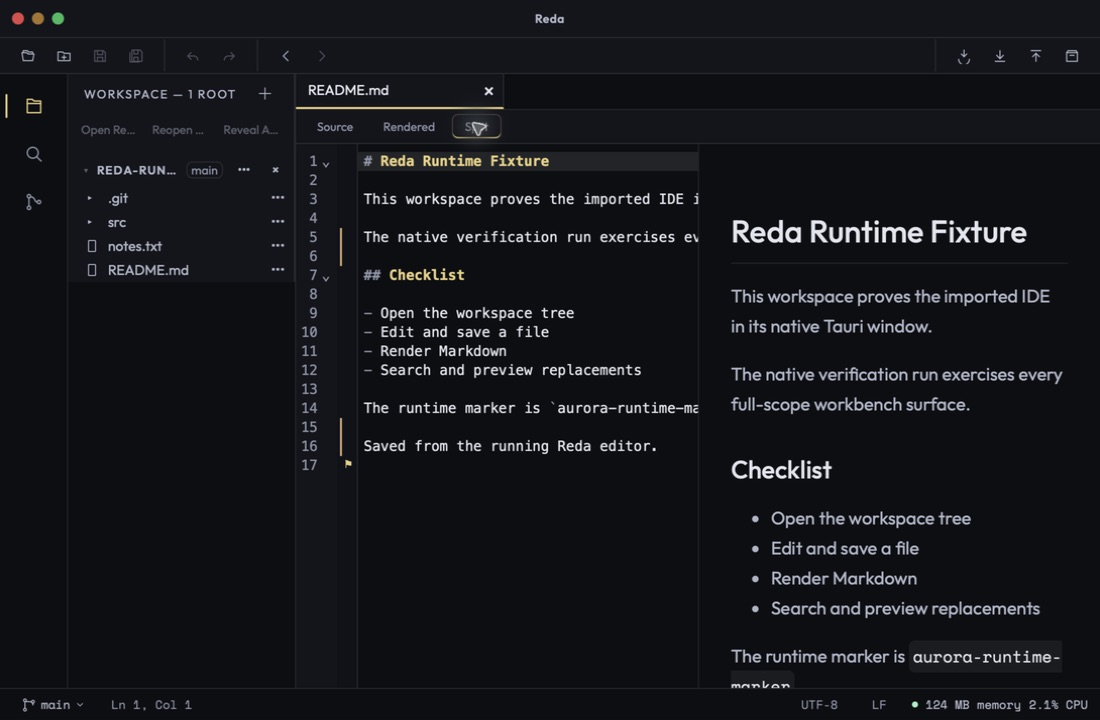This screenshot has width=1100, height=720.
Task: Click the main branch badge beside REDA-RUN...
Action: point(204,171)
